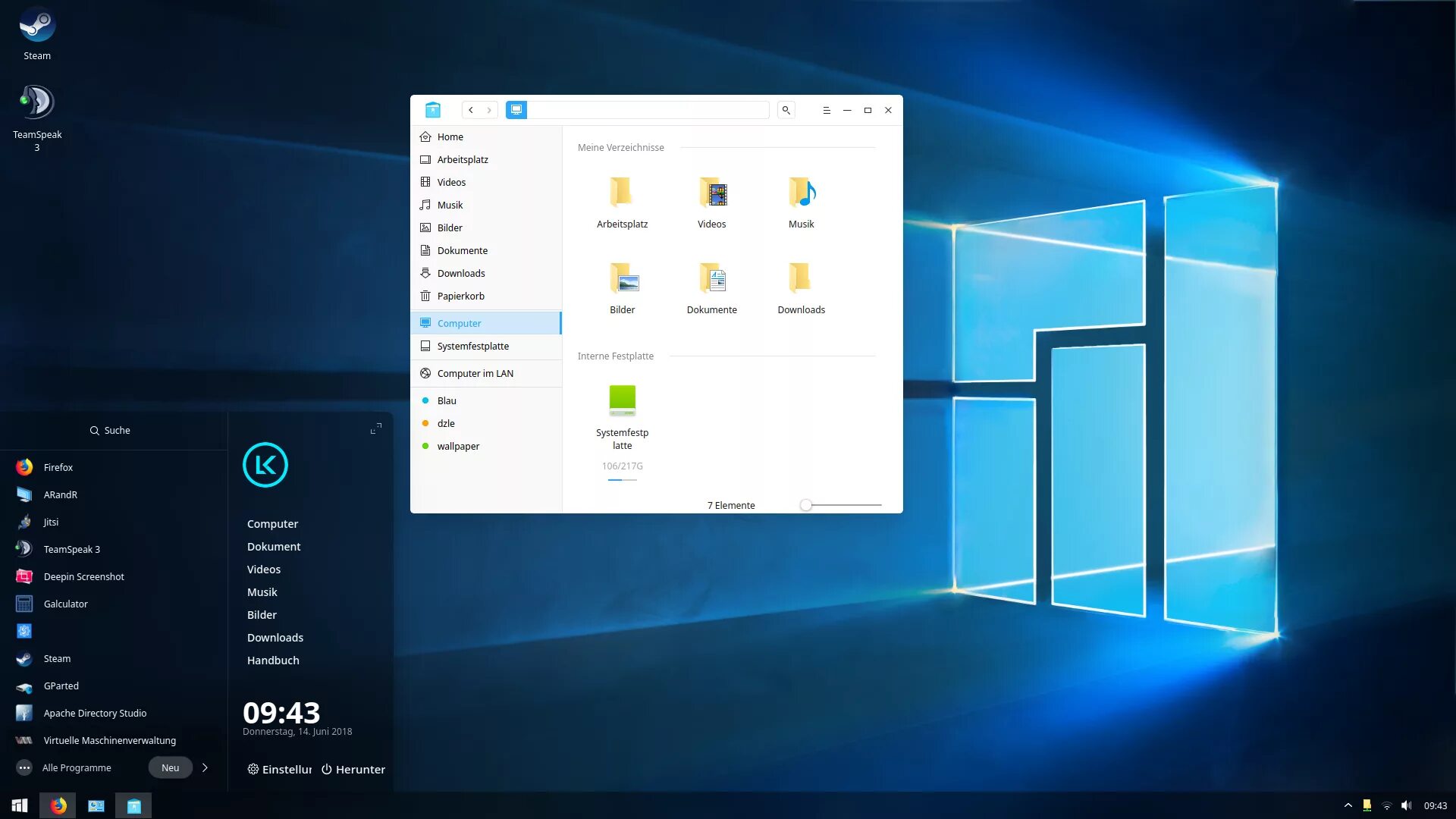The width and height of the screenshot is (1456, 819).
Task: Select the orange dzle tag
Action: (x=446, y=423)
